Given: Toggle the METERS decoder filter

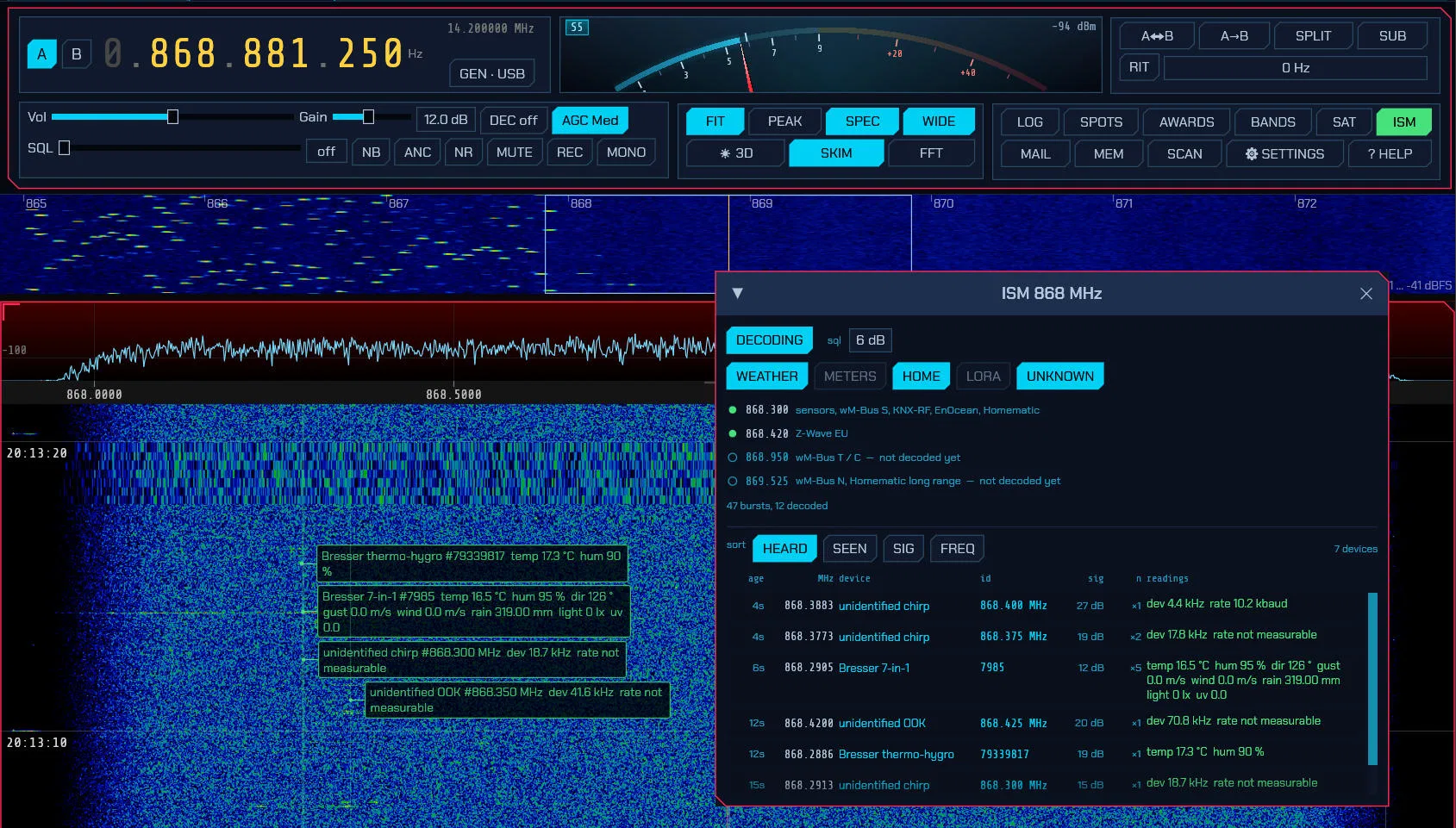Looking at the screenshot, I should click(x=849, y=377).
